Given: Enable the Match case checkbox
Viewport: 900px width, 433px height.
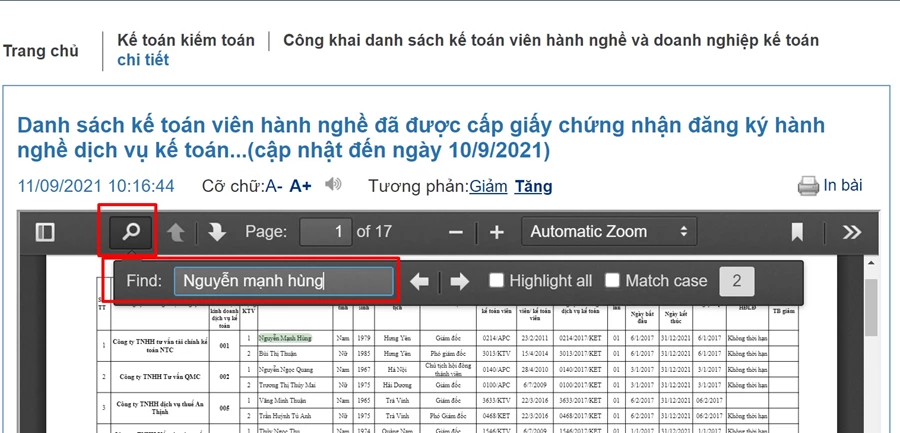Looking at the screenshot, I should point(612,280).
